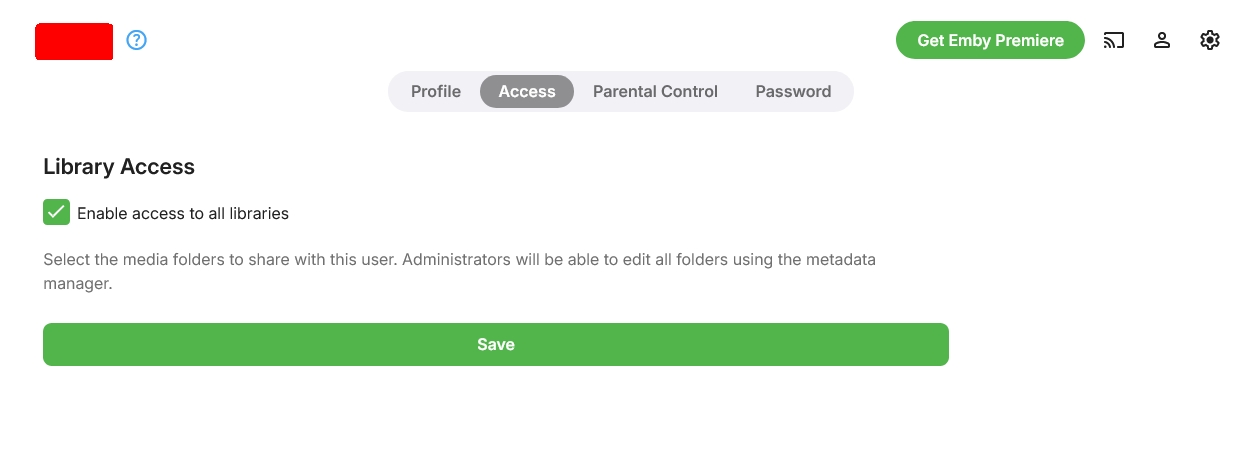The height and width of the screenshot is (449, 1258).
Task: Click the Library Access heading
Action: [119, 167]
